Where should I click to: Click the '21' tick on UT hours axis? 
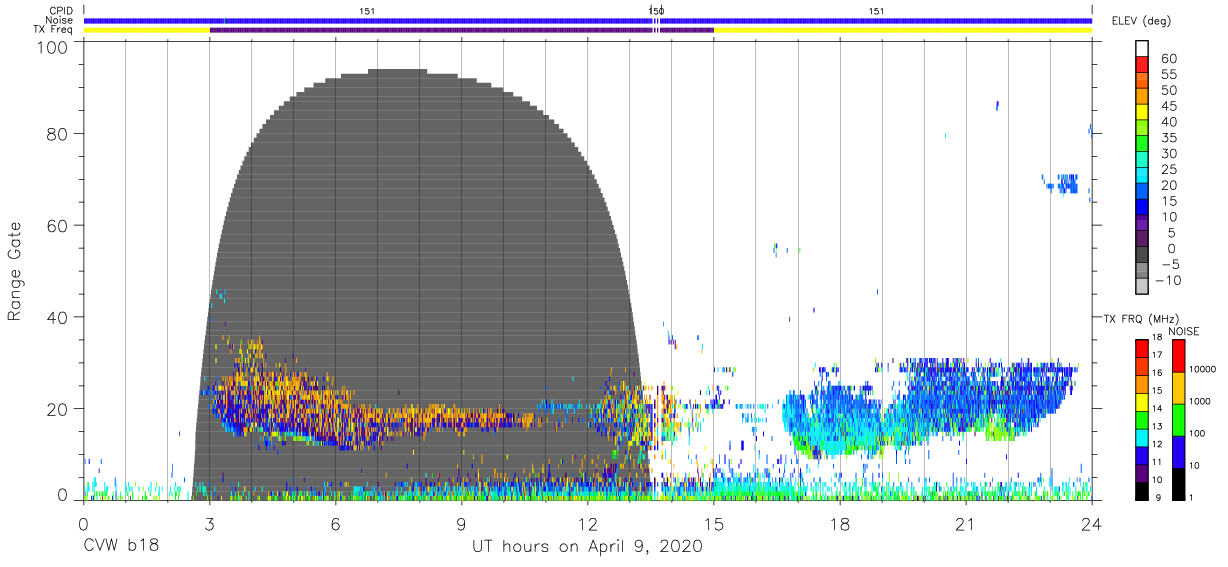(x=966, y=525)
